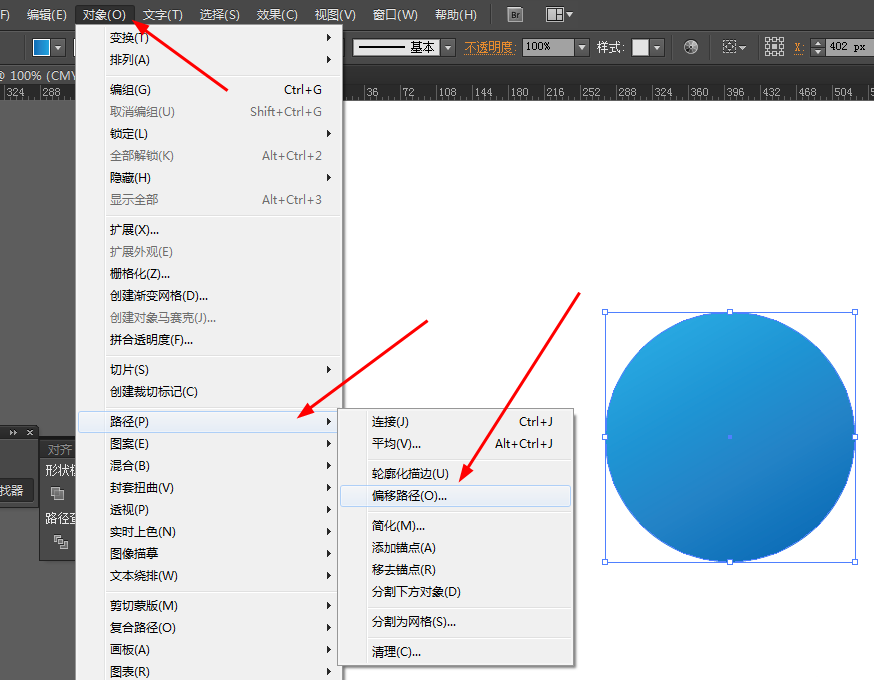The image size is (874, 680).
Task: Choose 轮廓化描边(U) in path submenu
Action: pyautogui.click(x=455, y=474)
